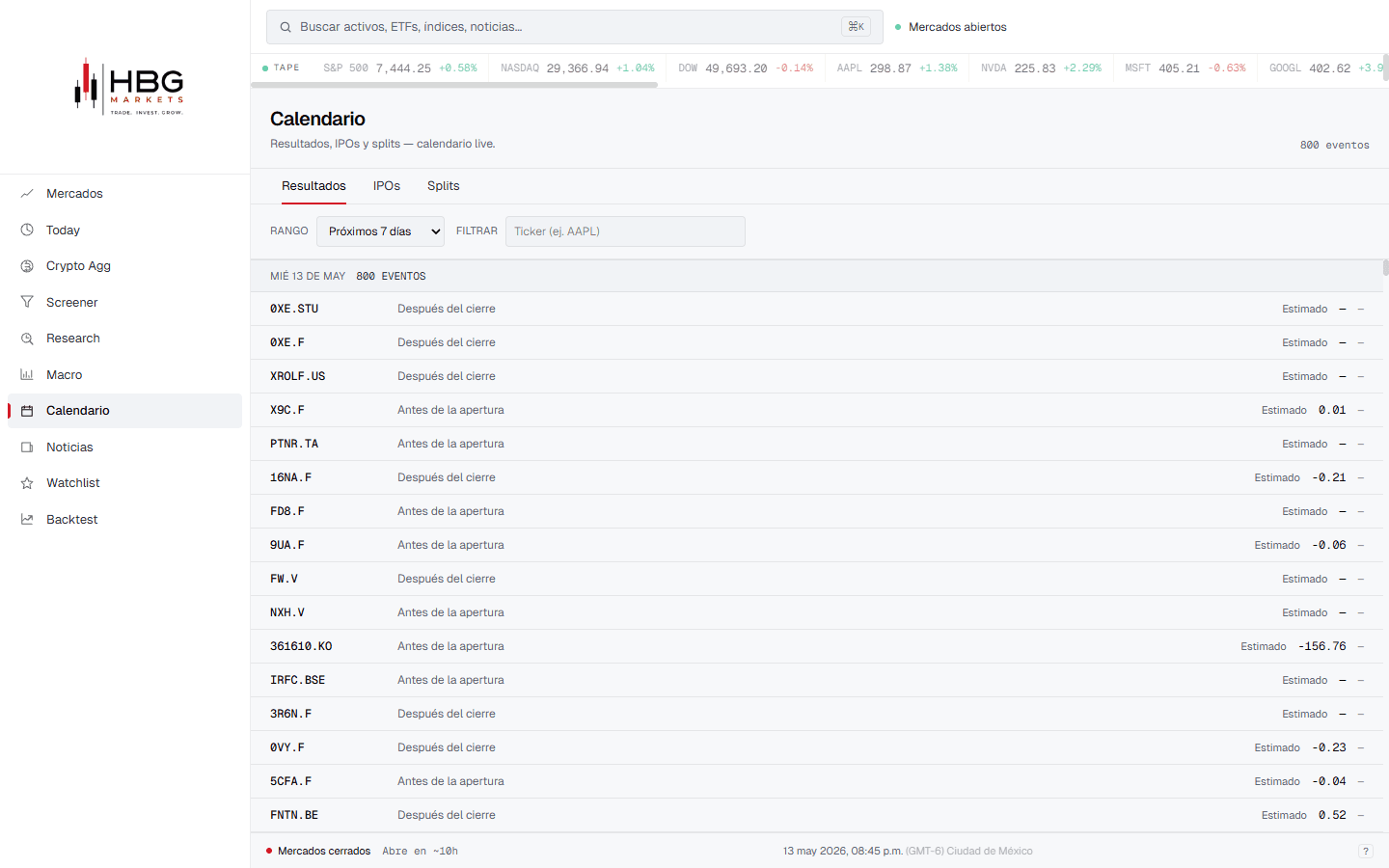The image size is (1389, 868).
Task: Click the Screener funnel icon
Action: click(x=27, y=302)
